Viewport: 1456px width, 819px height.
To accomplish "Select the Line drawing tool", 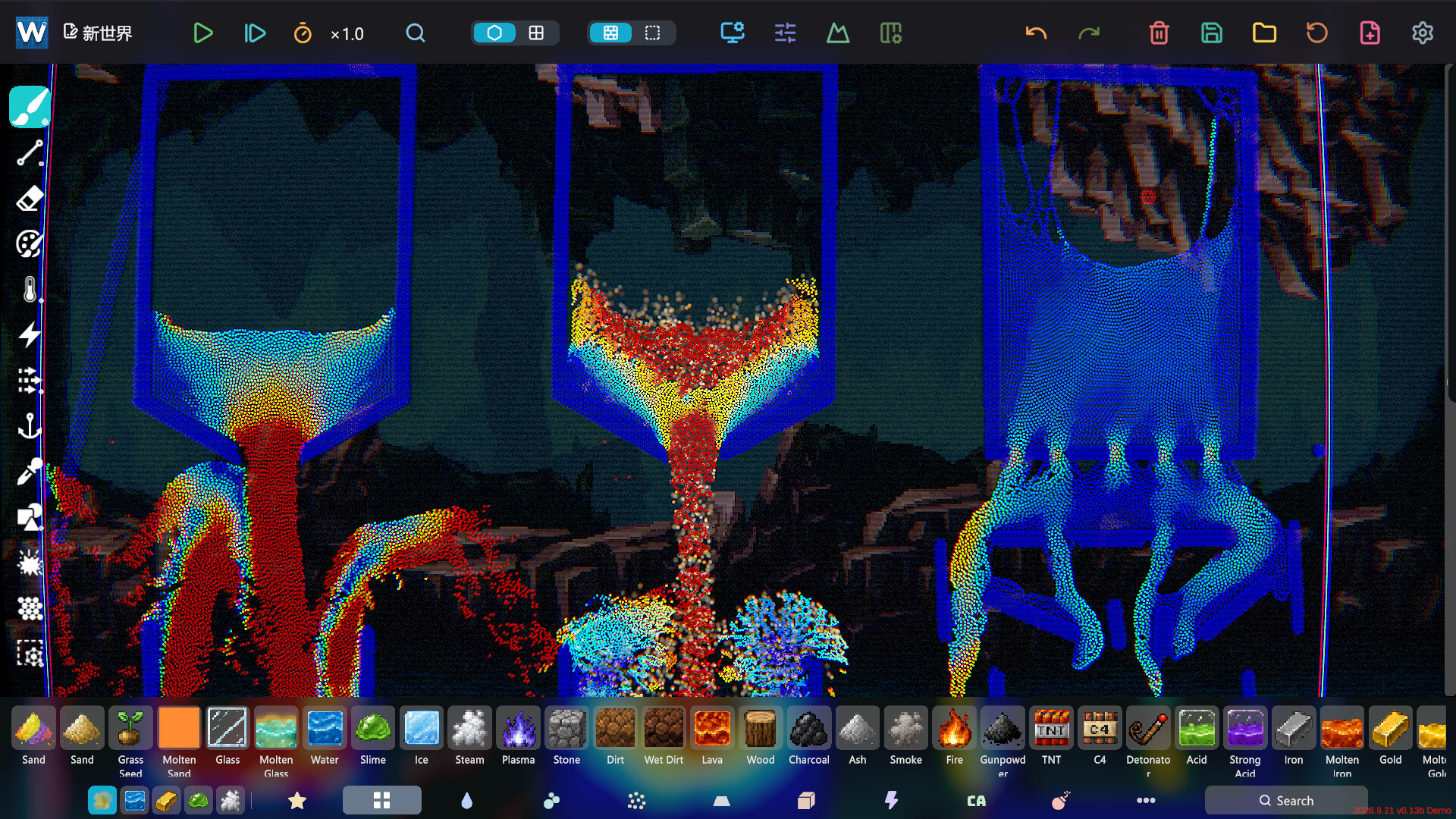I will tap(30, 152).
